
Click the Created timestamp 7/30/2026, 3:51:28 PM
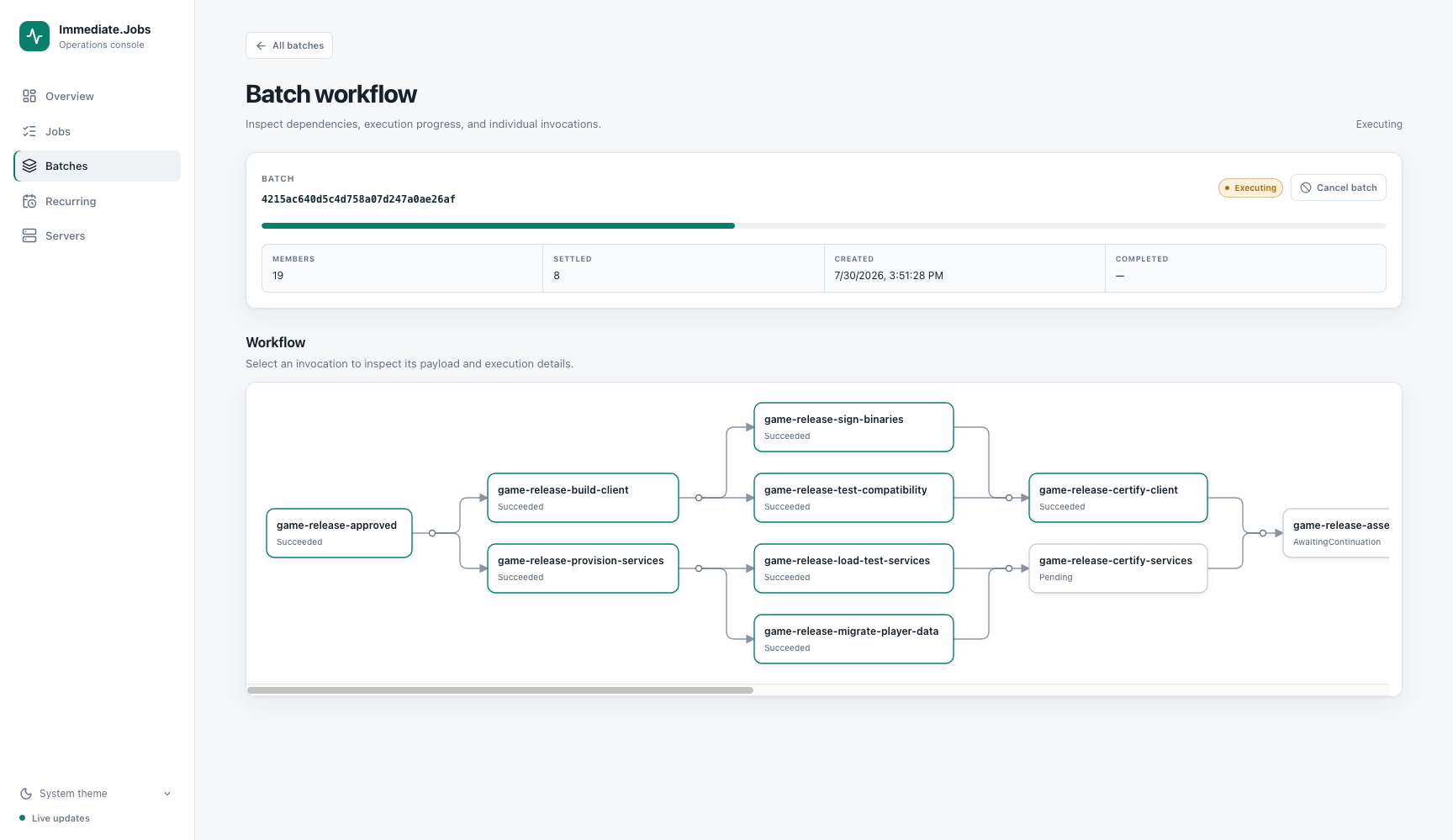click(889, 276)
